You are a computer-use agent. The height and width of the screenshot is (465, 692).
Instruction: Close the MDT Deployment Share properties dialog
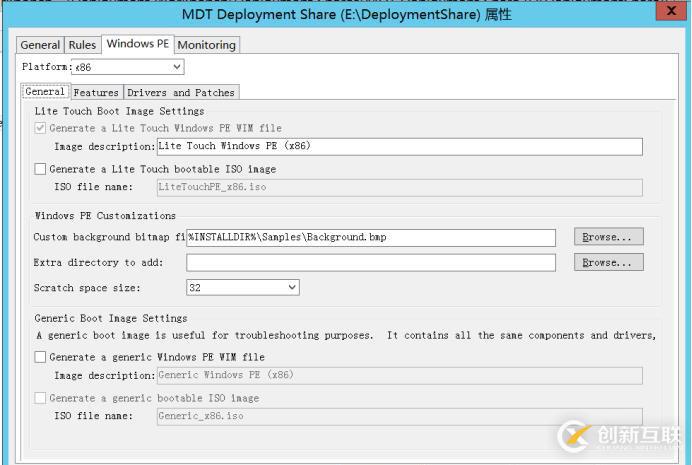(x=671, y=11)
